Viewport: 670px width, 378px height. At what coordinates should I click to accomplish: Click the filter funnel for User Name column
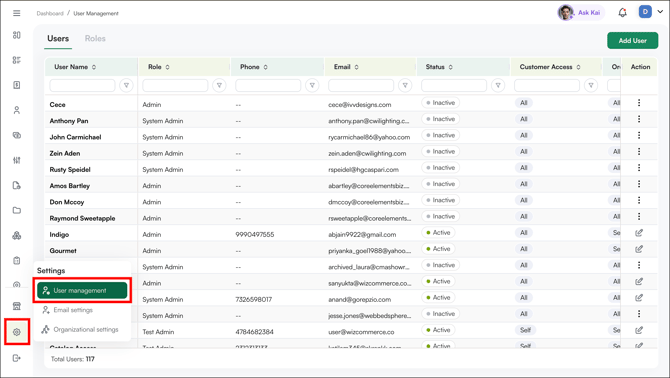[x=126, y=85]
